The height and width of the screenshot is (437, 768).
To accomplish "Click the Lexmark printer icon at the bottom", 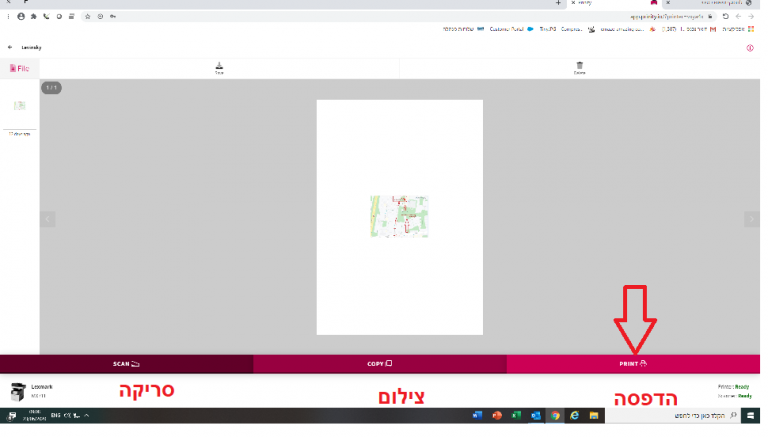I will click(18, 392).
